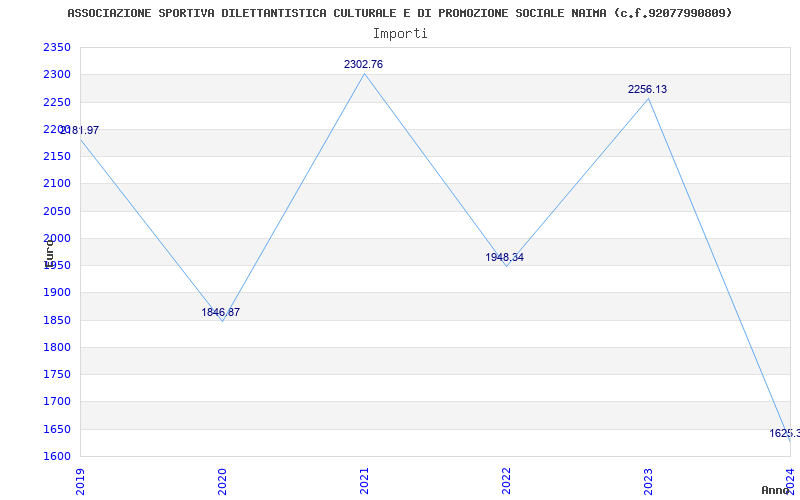Click the 'Anno' x-axis title

click(776, 490)
